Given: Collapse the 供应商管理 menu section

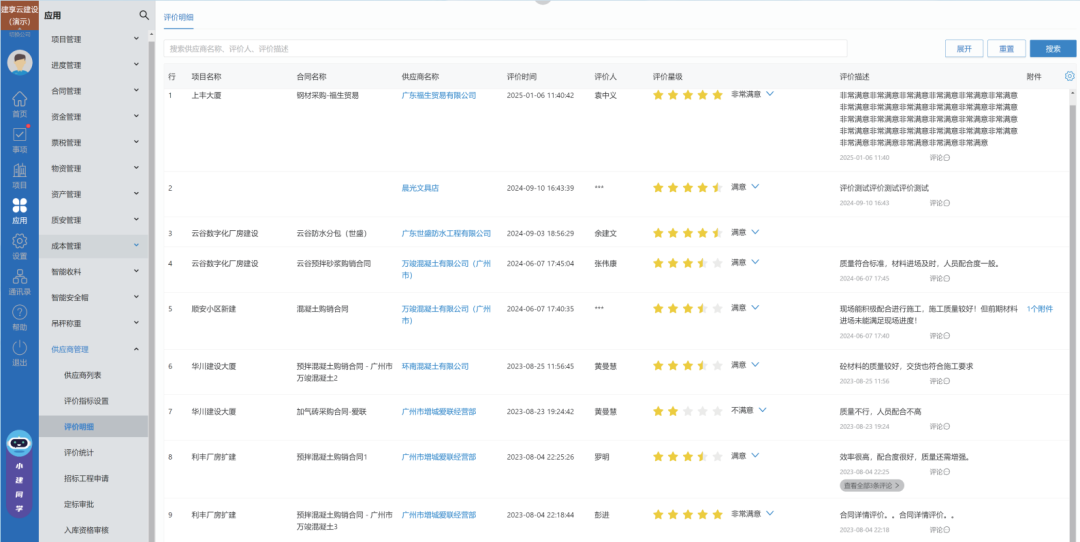Looking at the screenshot, I should (x=136, y=349).
